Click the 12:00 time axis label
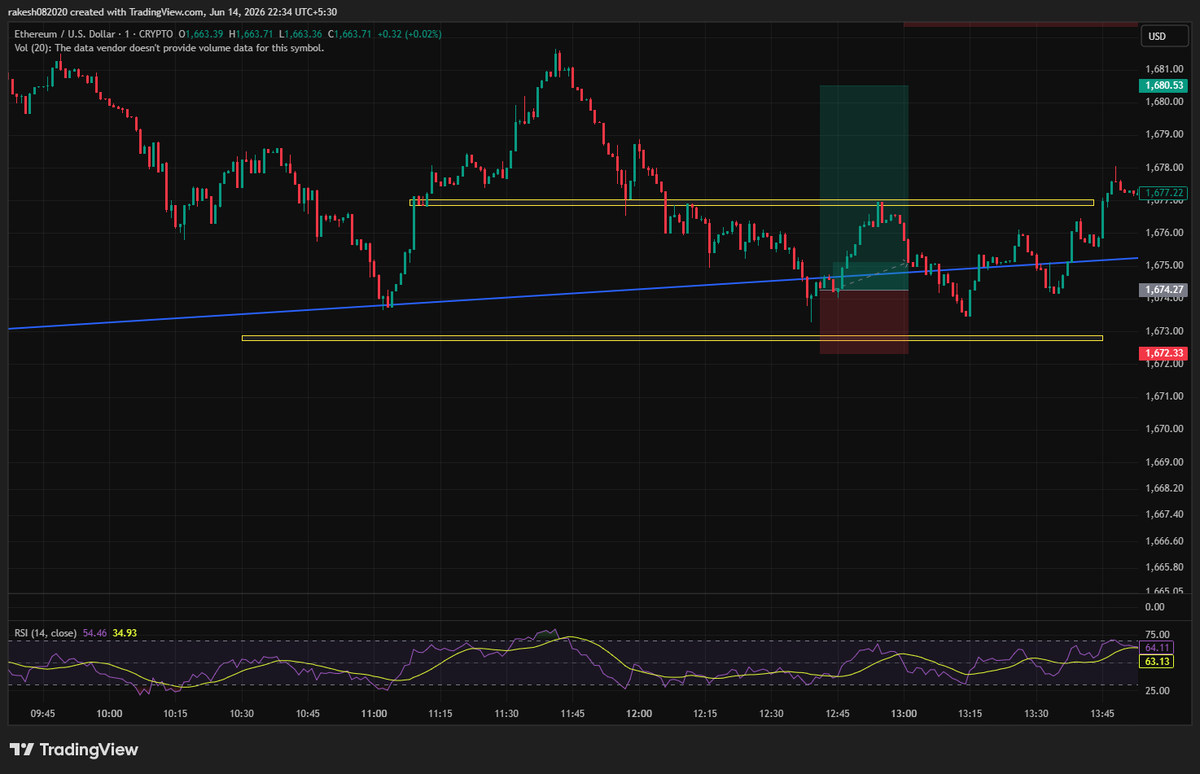Screen dimensions: 1200x774 pyautogui.click(x=639, y=714)
